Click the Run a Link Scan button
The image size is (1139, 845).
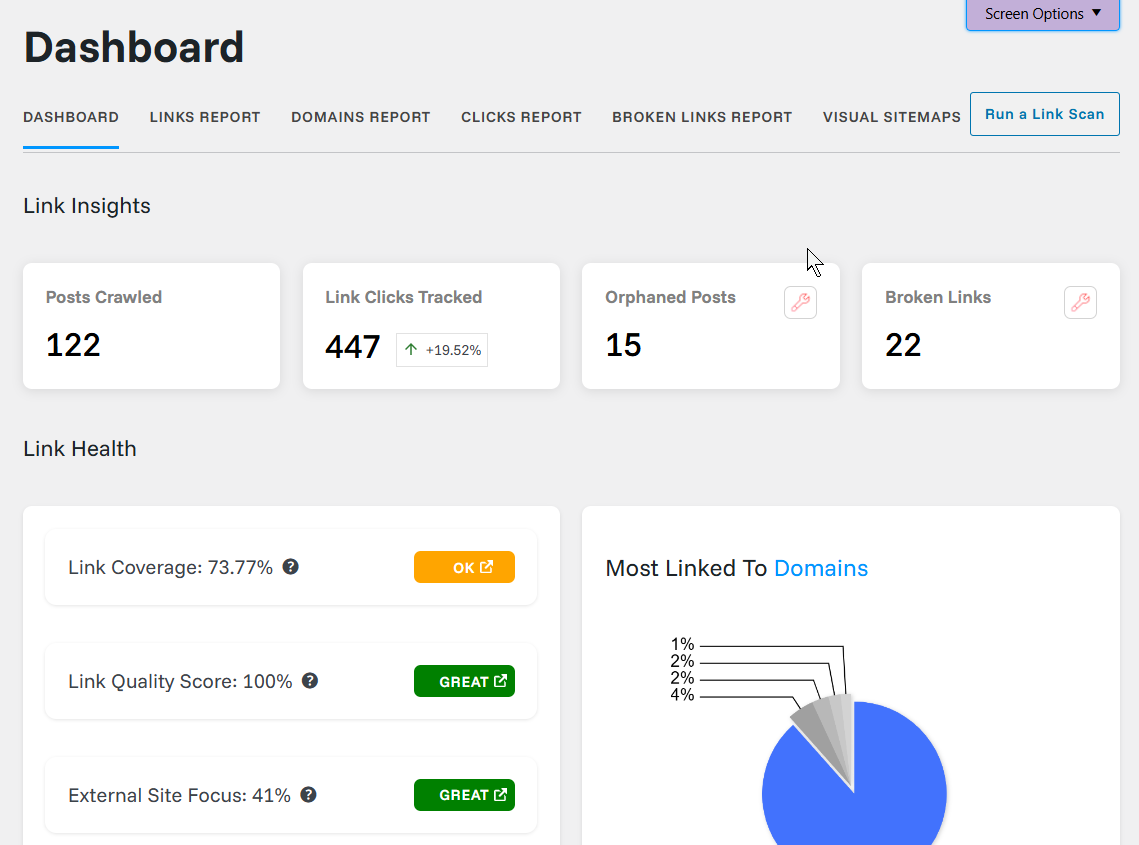point(1044,114)
